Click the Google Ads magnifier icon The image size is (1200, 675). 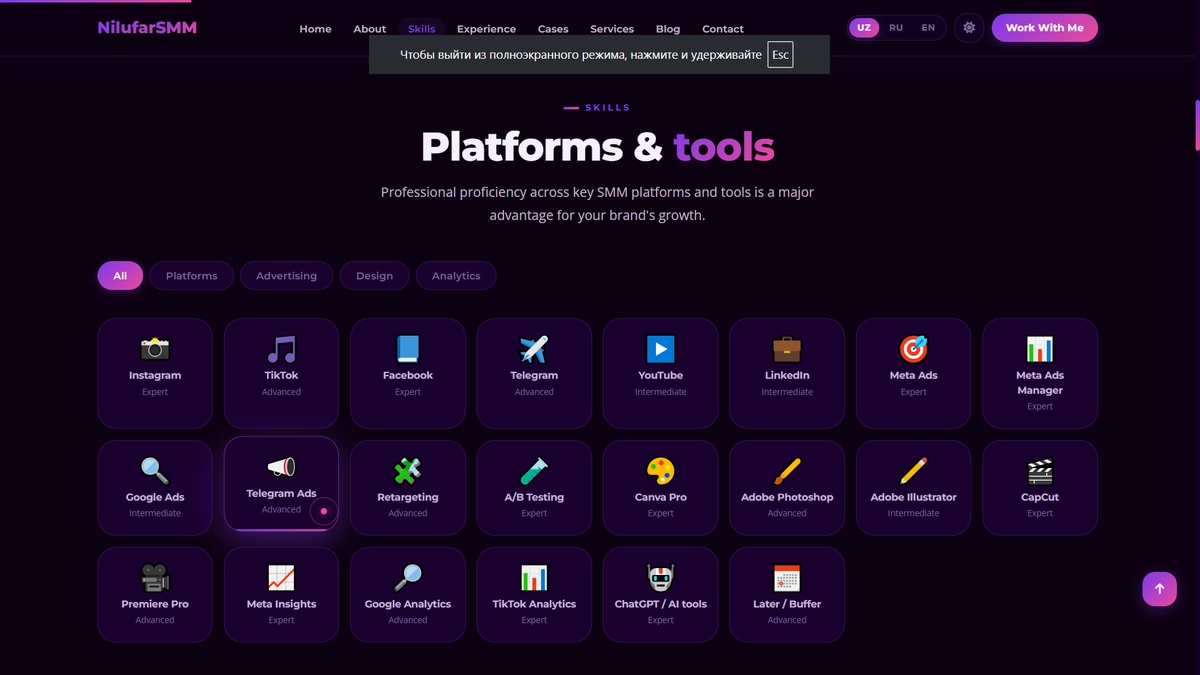pyautogui.click(x=155, y=471)
